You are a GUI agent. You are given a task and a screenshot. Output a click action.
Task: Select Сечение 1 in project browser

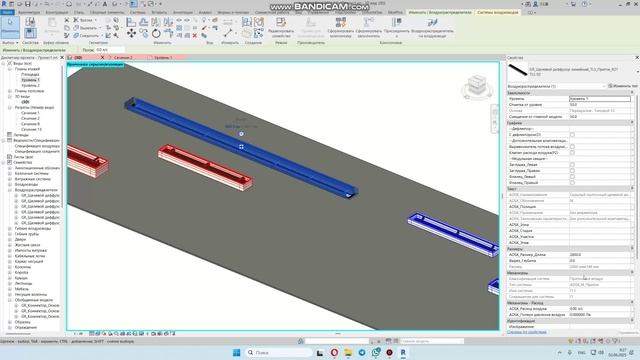30,113
